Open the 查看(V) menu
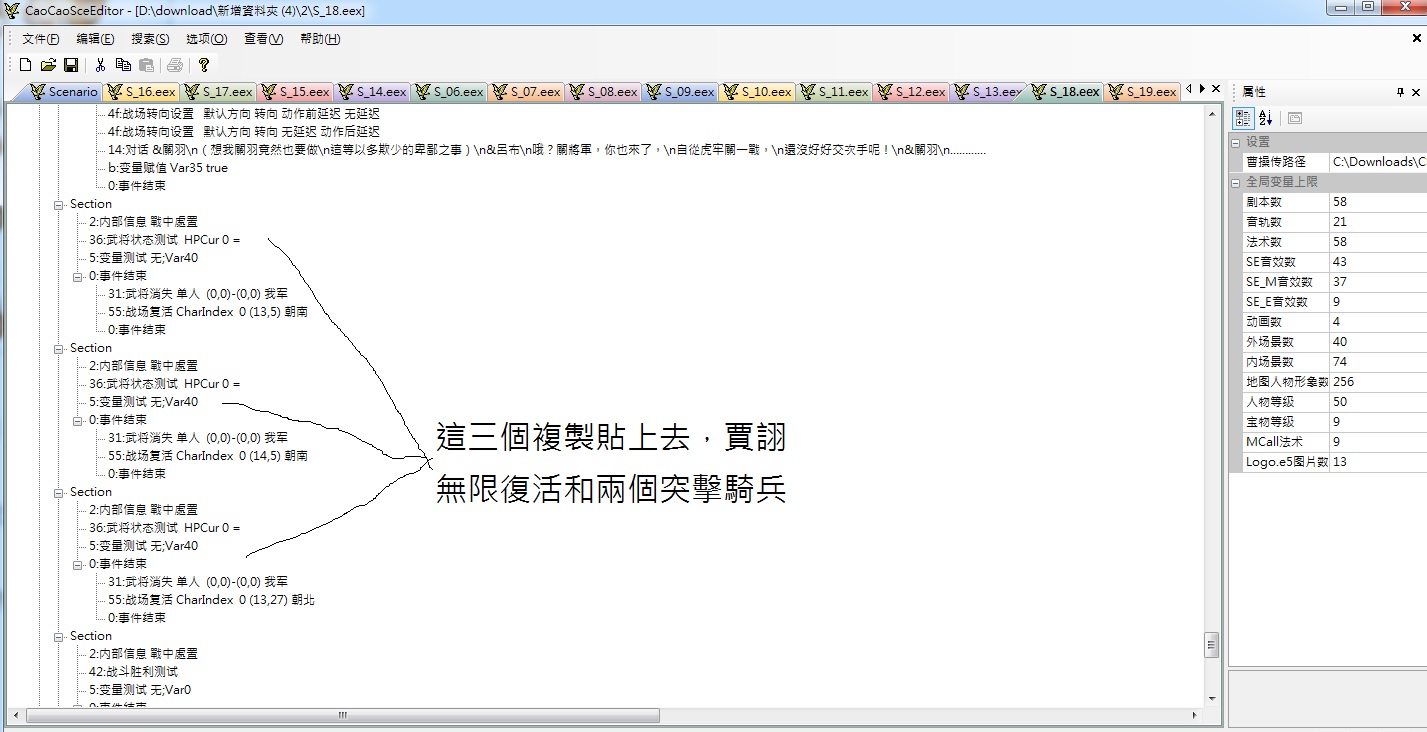This screenshot has width=1427, height=732. [264, 39]
